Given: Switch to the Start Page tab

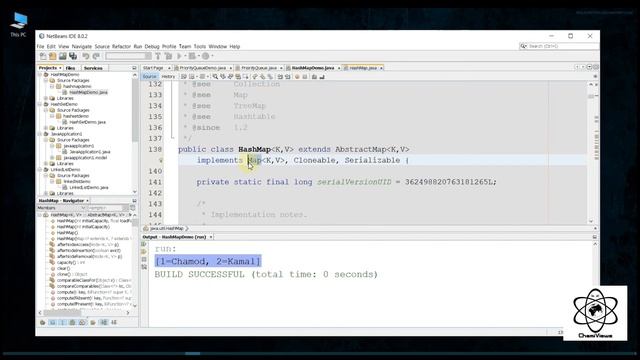Looking at the screenshot, I should [153, 68].
